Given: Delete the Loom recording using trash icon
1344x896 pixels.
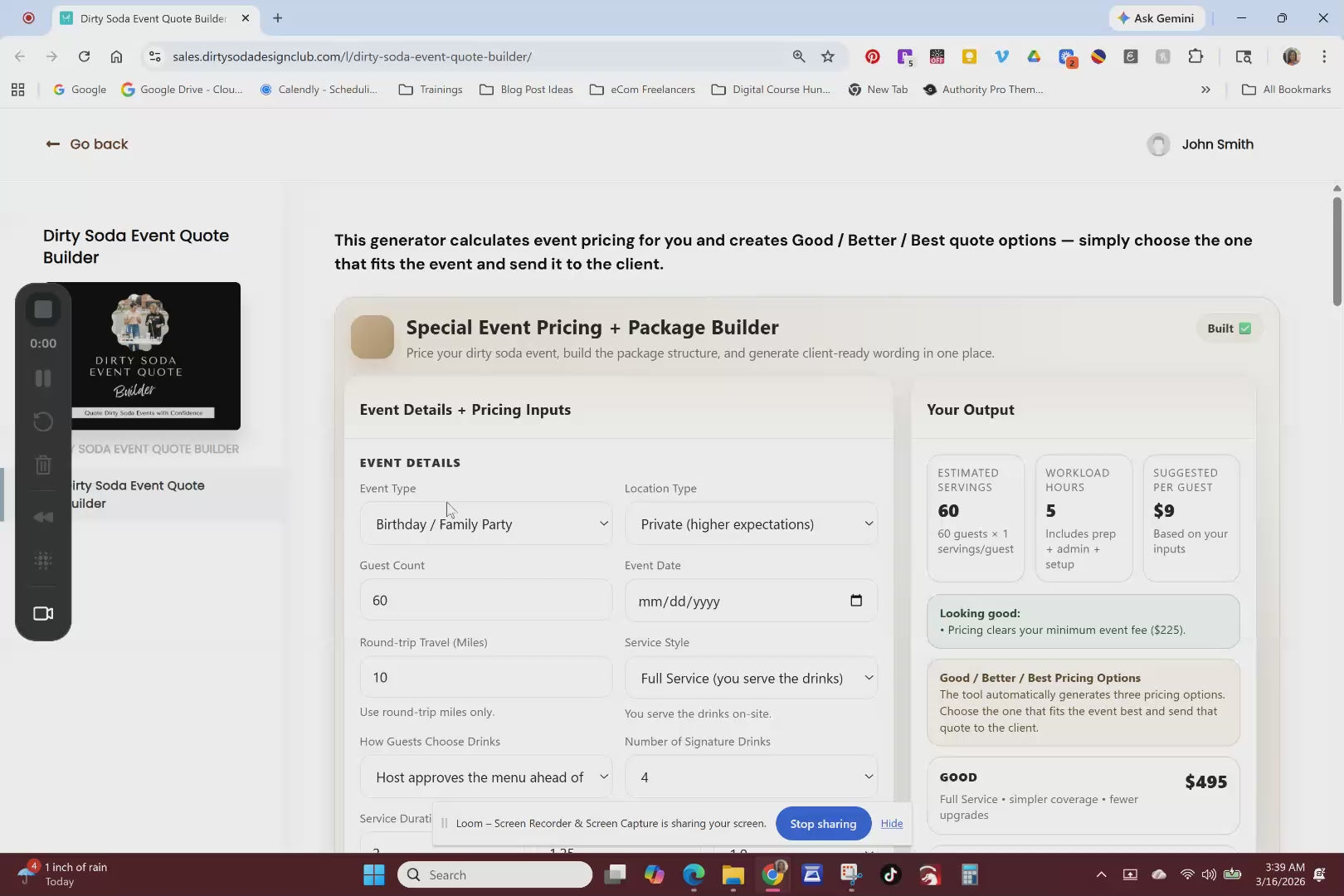Looking at the screenshot, I should click(43, 465).
